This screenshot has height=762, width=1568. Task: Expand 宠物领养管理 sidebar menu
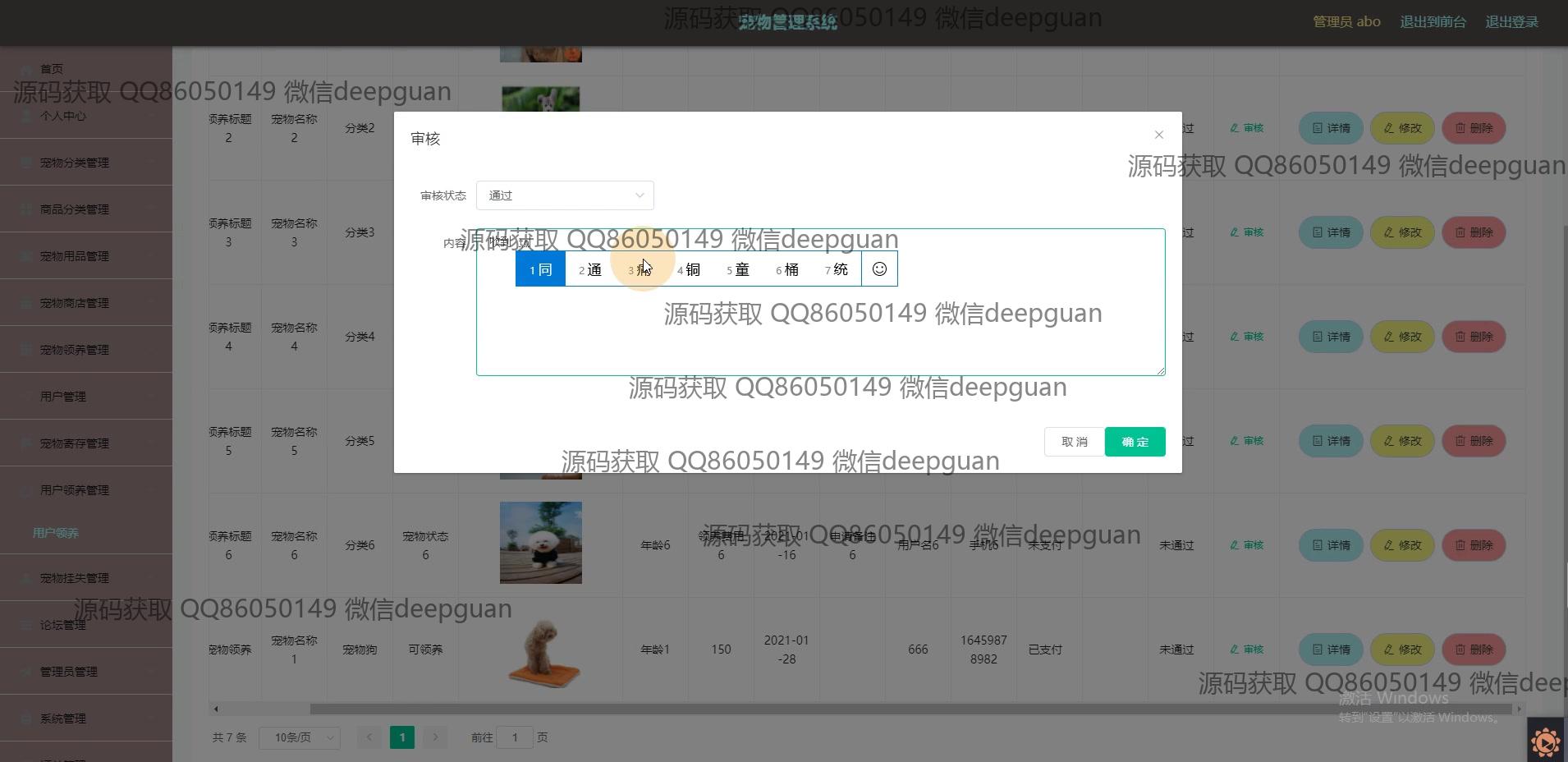tap(86, 350)
